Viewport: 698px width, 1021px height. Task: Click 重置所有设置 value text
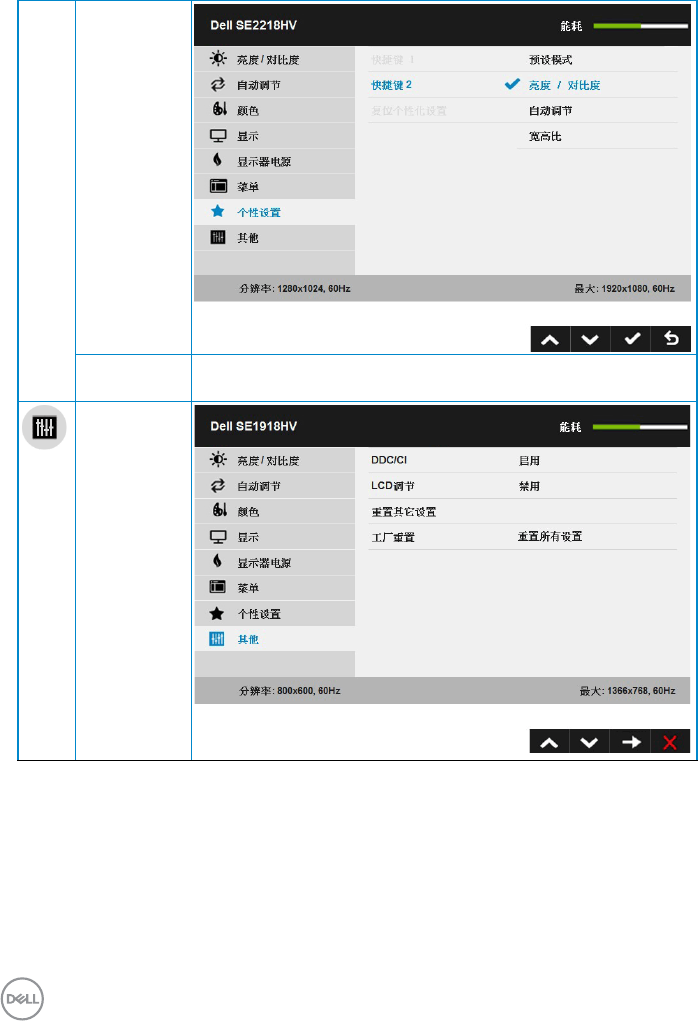point(550,537)
